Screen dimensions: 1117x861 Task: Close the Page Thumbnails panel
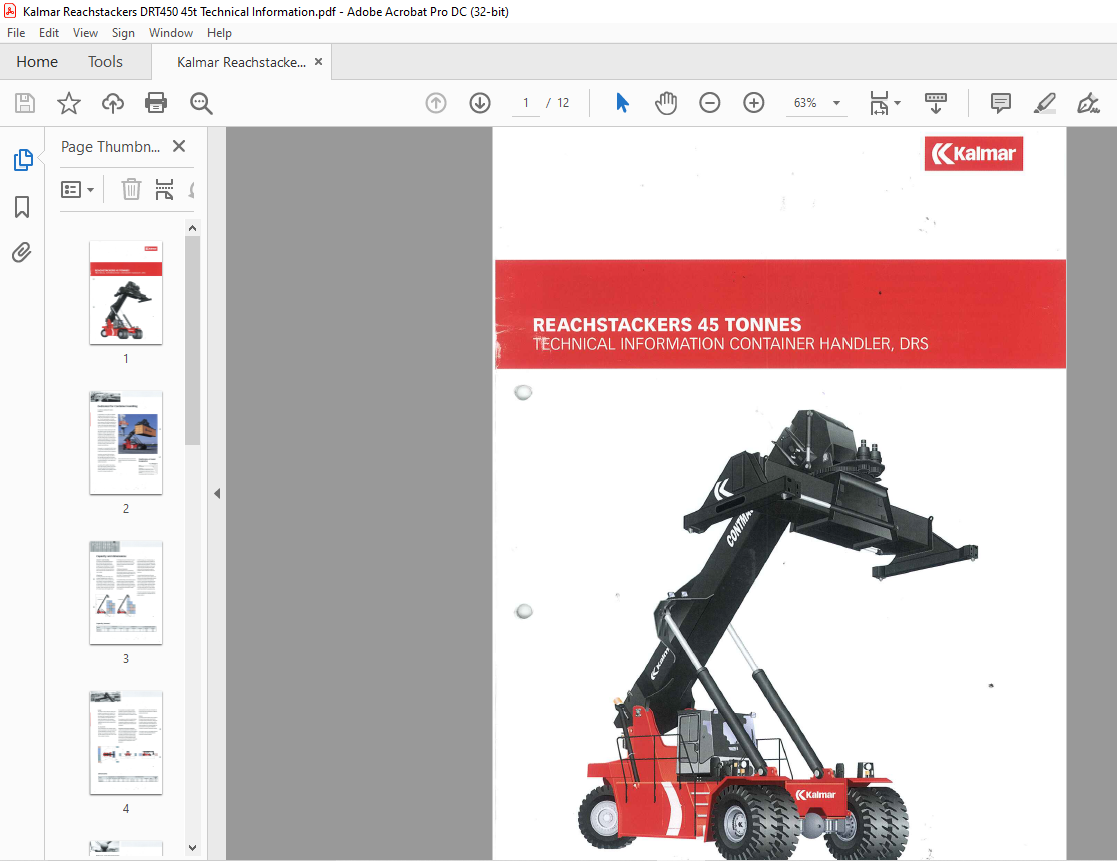coord(179,146)
